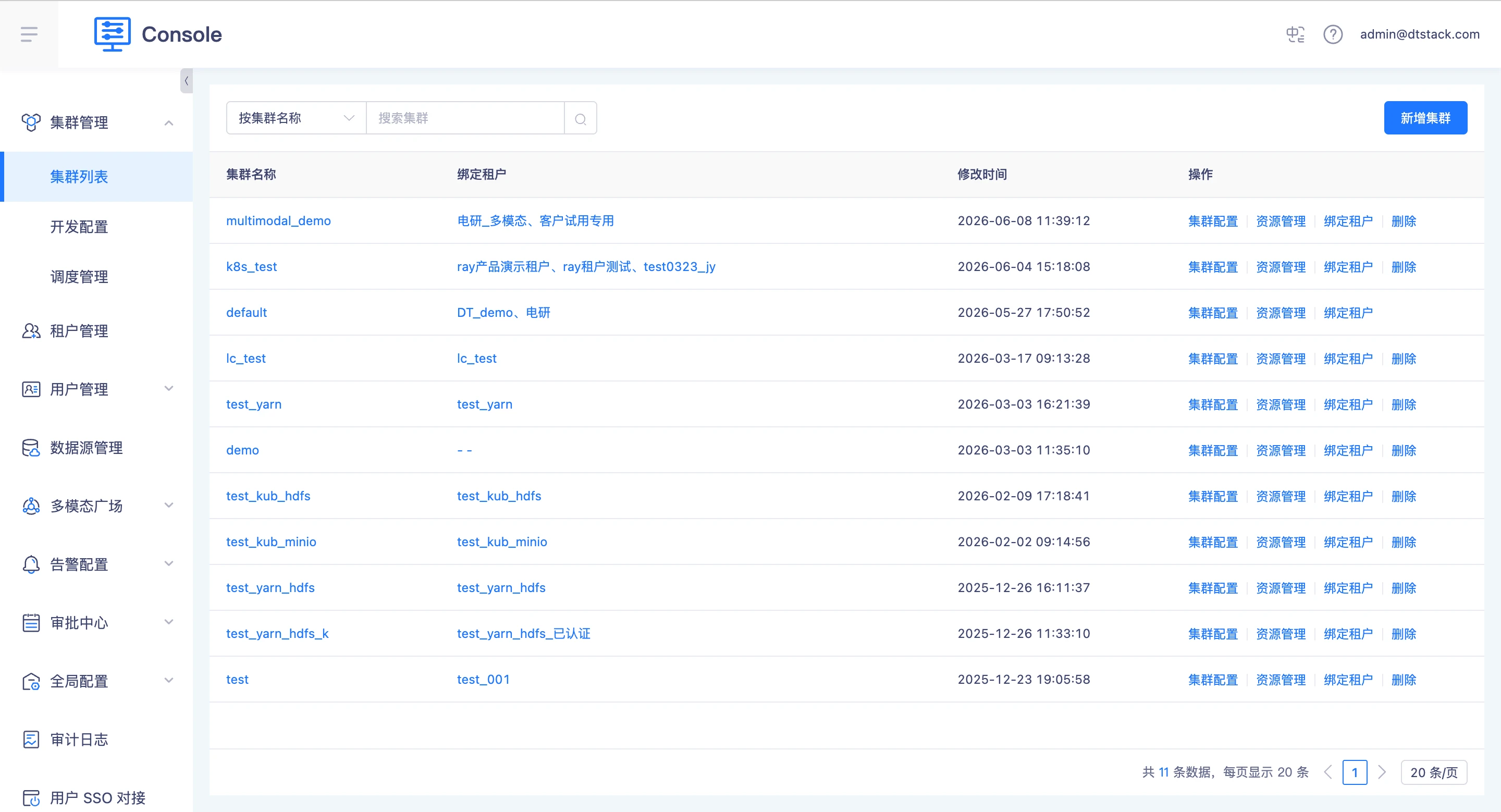
Task: Open the multimodal_demo cluster link
Action: tap(278, 221)
